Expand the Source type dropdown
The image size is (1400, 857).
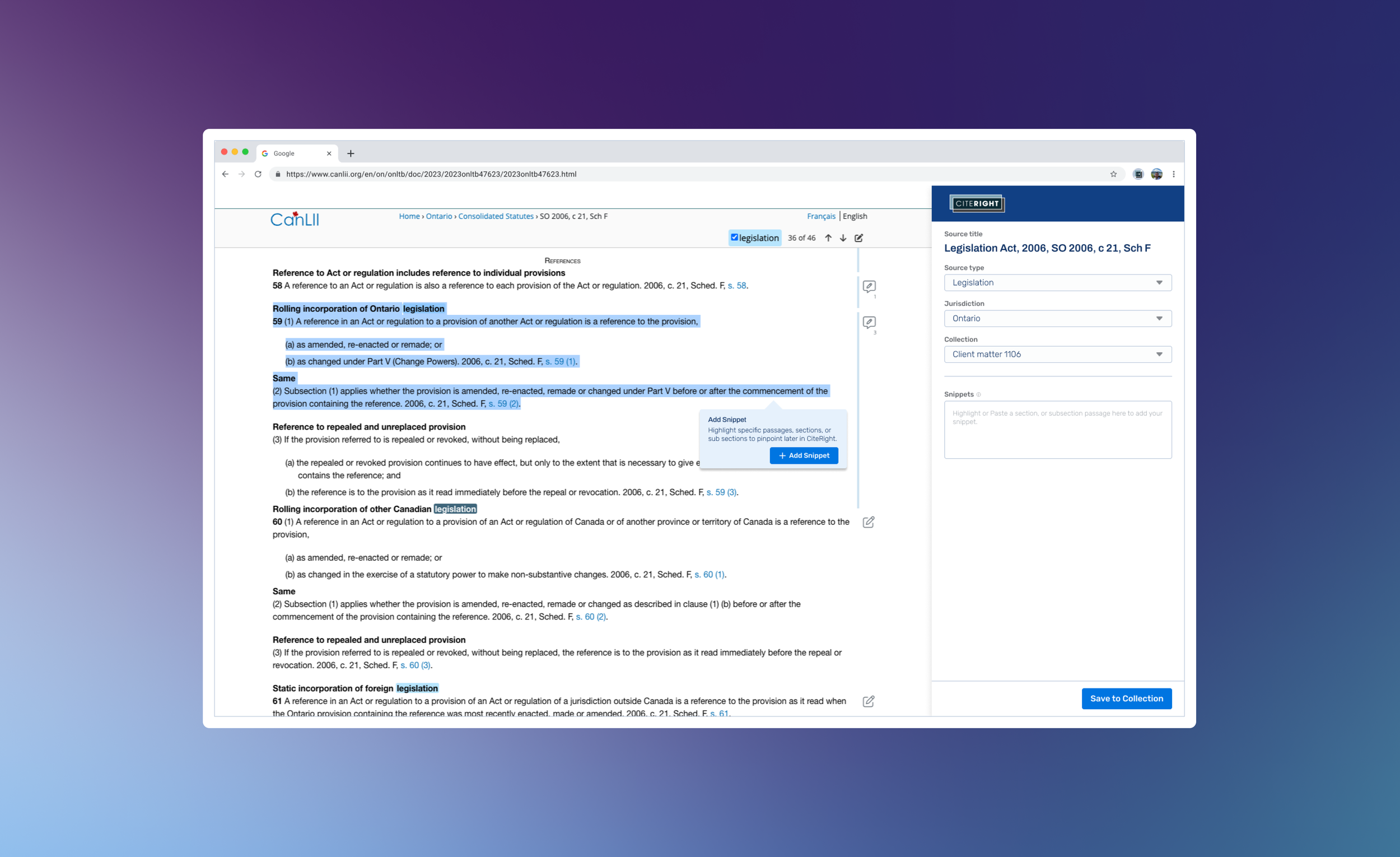click(1057, 282)
